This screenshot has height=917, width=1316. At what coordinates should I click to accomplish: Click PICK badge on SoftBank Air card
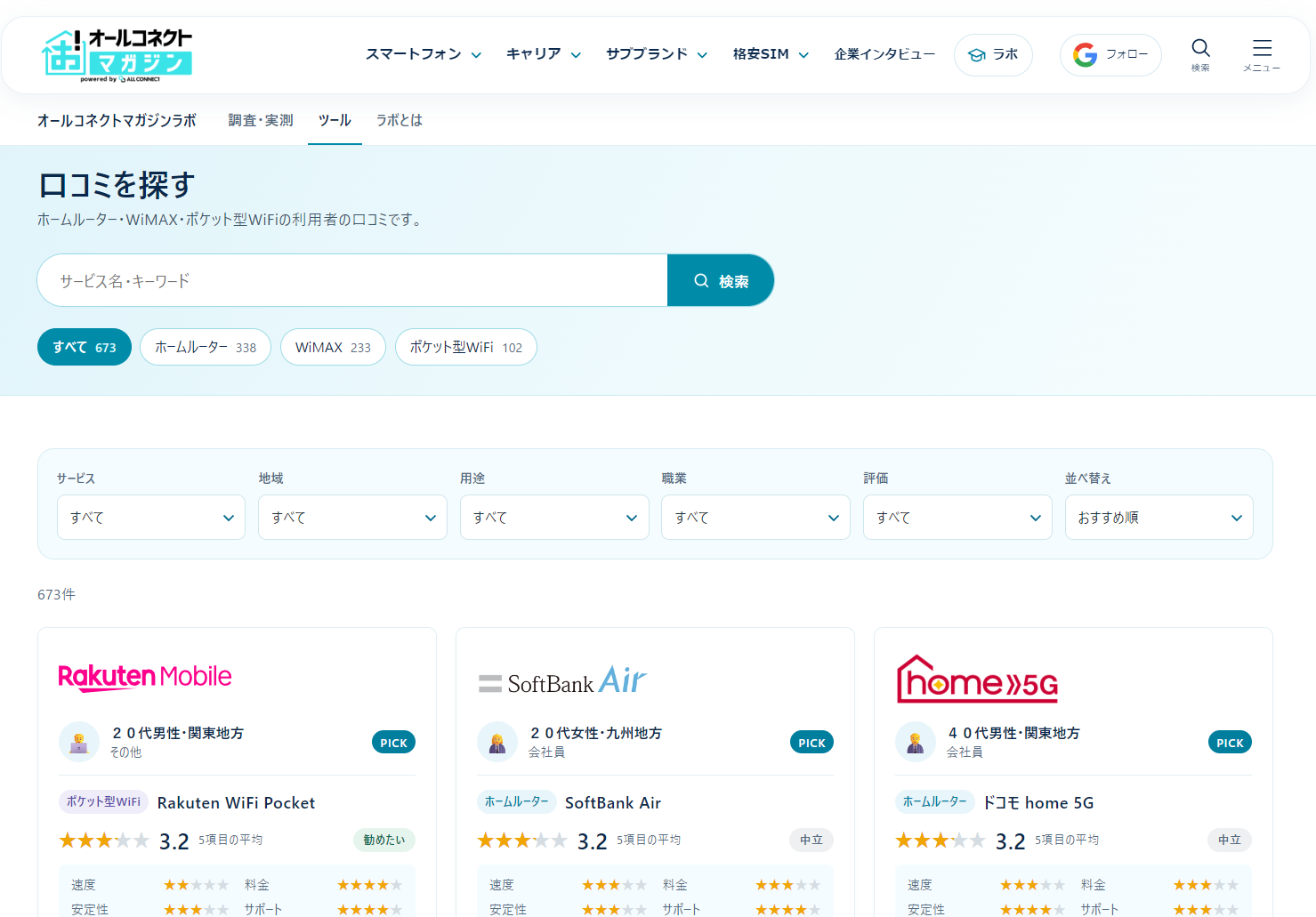(812, 742)
